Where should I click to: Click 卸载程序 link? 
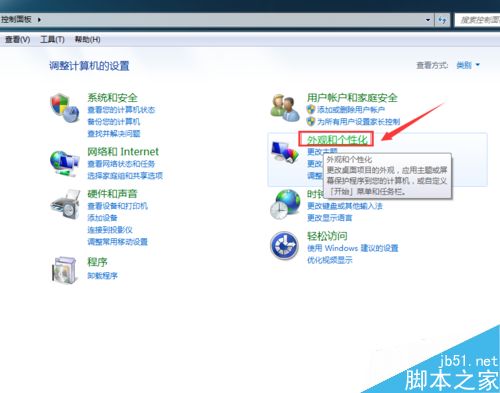[102, 276]
